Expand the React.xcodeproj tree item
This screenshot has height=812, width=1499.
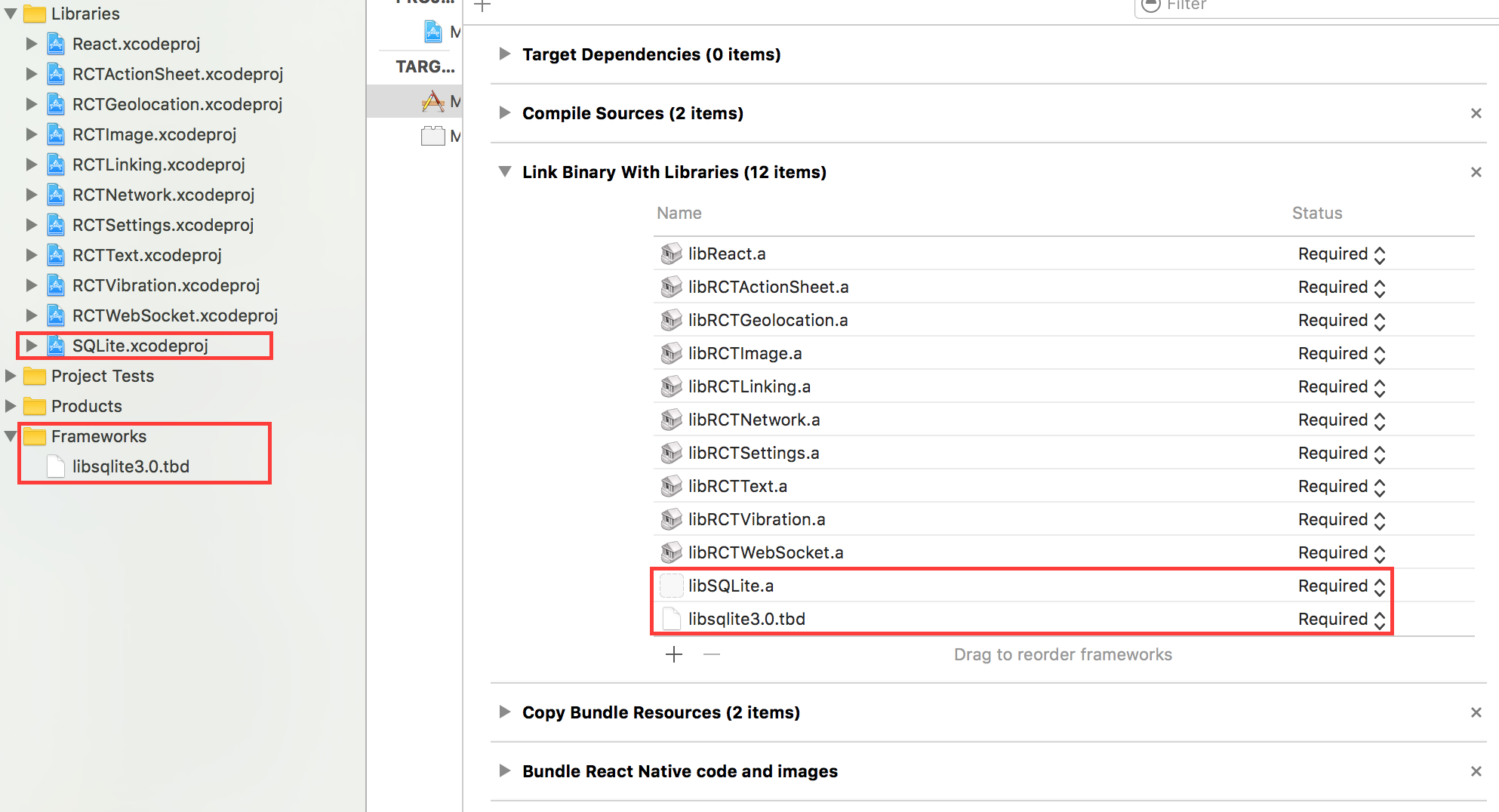31,44
